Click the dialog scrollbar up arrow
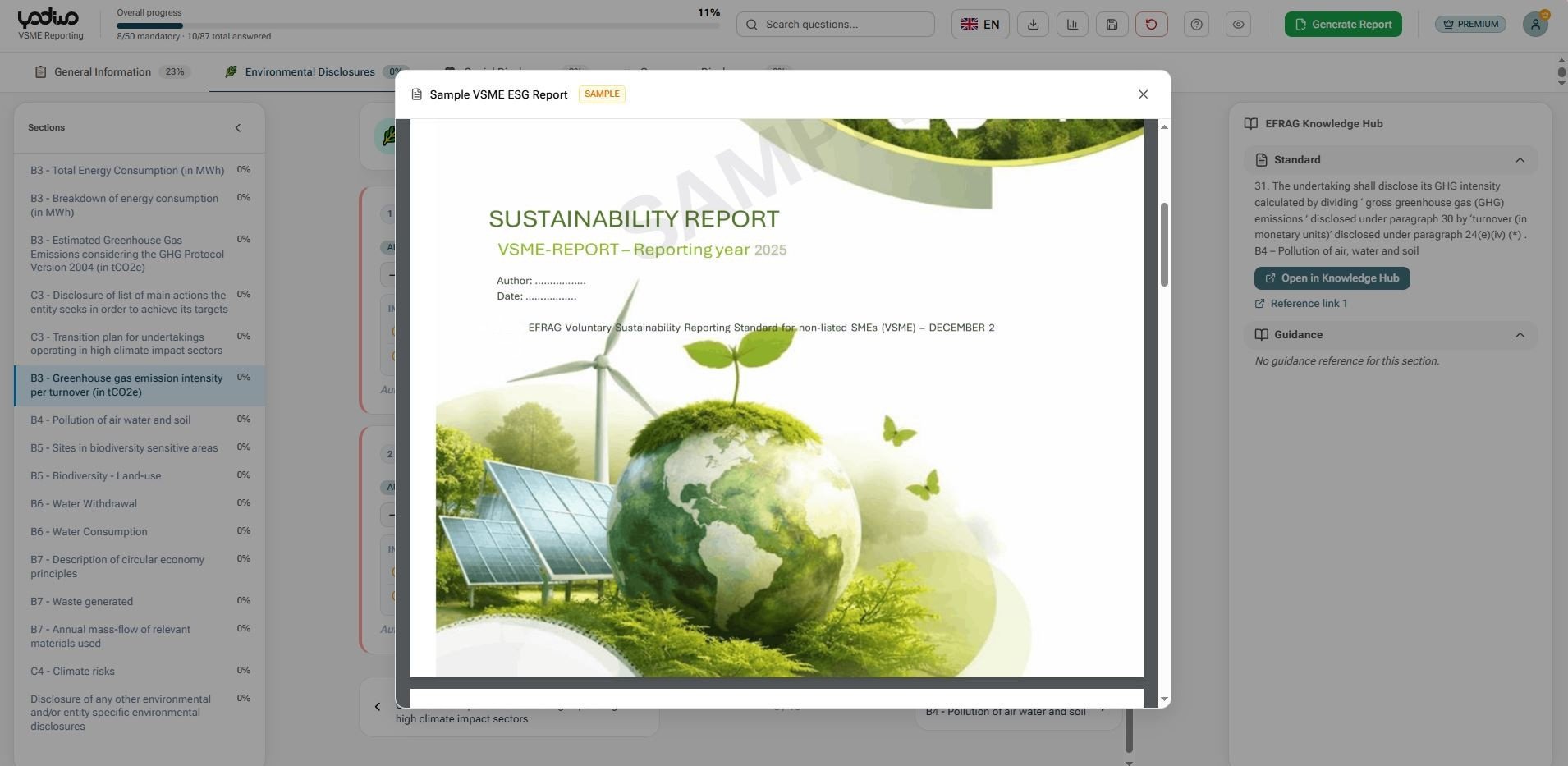 1164,127
